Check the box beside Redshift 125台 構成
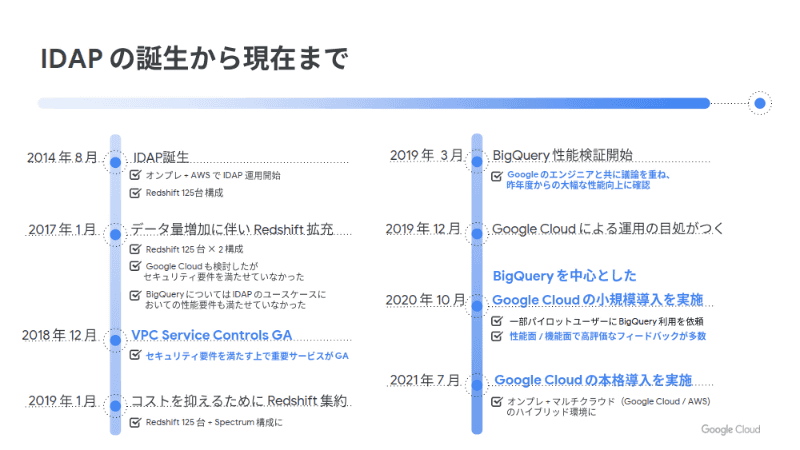800x450 pixels. [135, 193]
